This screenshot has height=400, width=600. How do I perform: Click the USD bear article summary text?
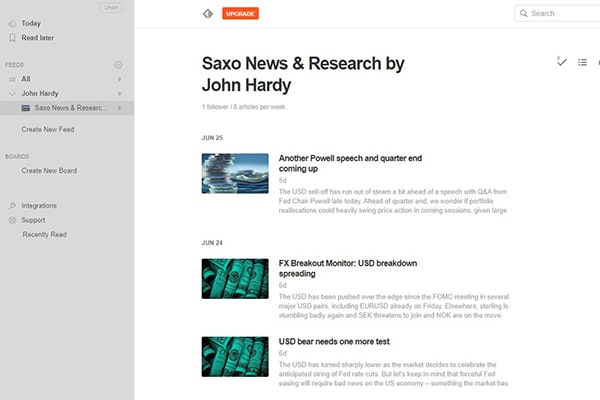(x=393, y=374)
